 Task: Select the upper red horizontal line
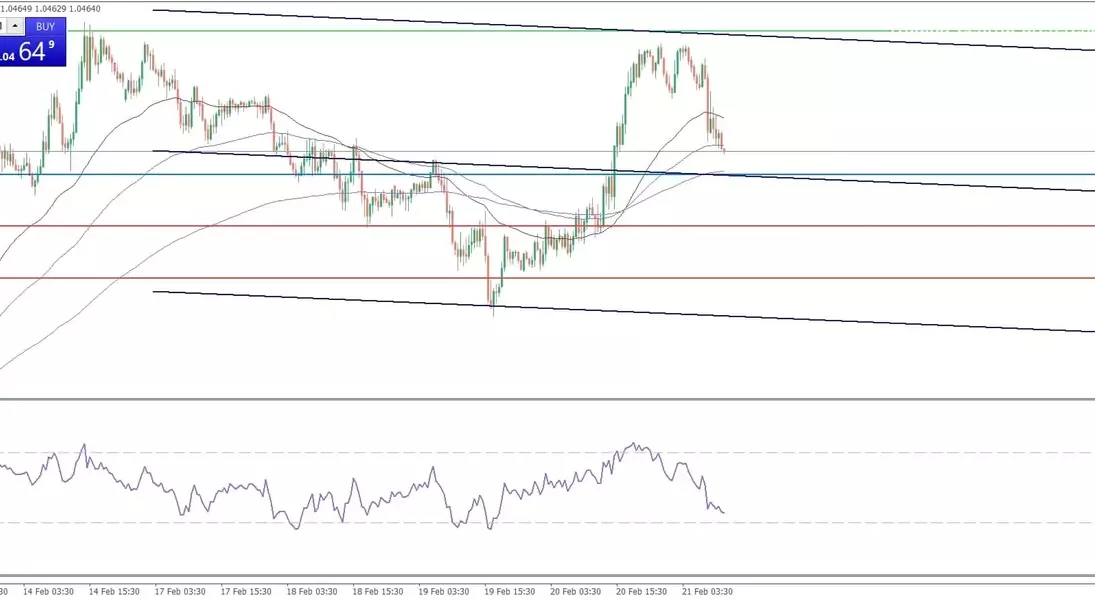pos(800,226)
